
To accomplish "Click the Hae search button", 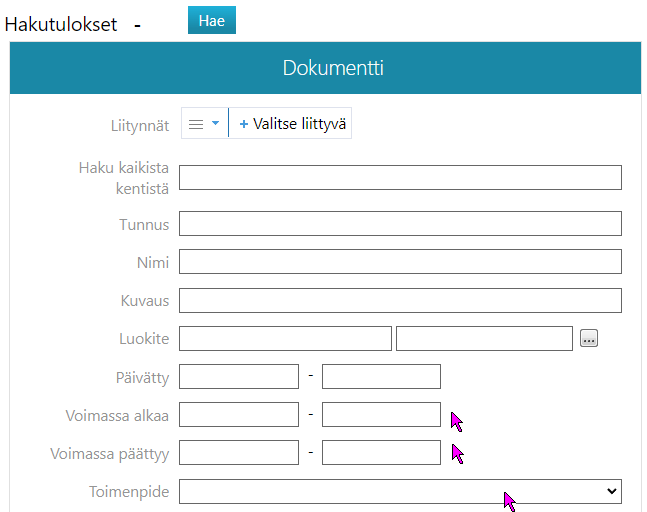I will pos(211,20).
